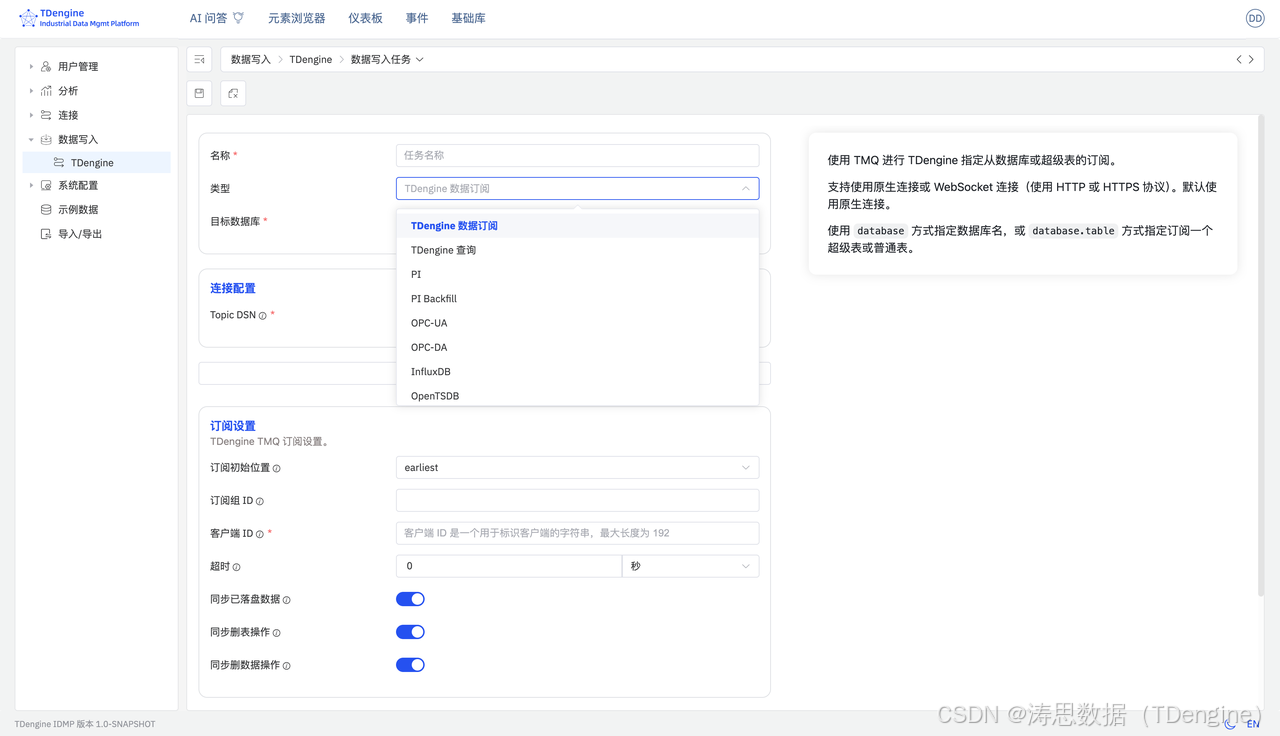Viewport: 1280px width, 736px height.
Task: Click the 系统配置 settings icon
Action: (x=46, y=185)
